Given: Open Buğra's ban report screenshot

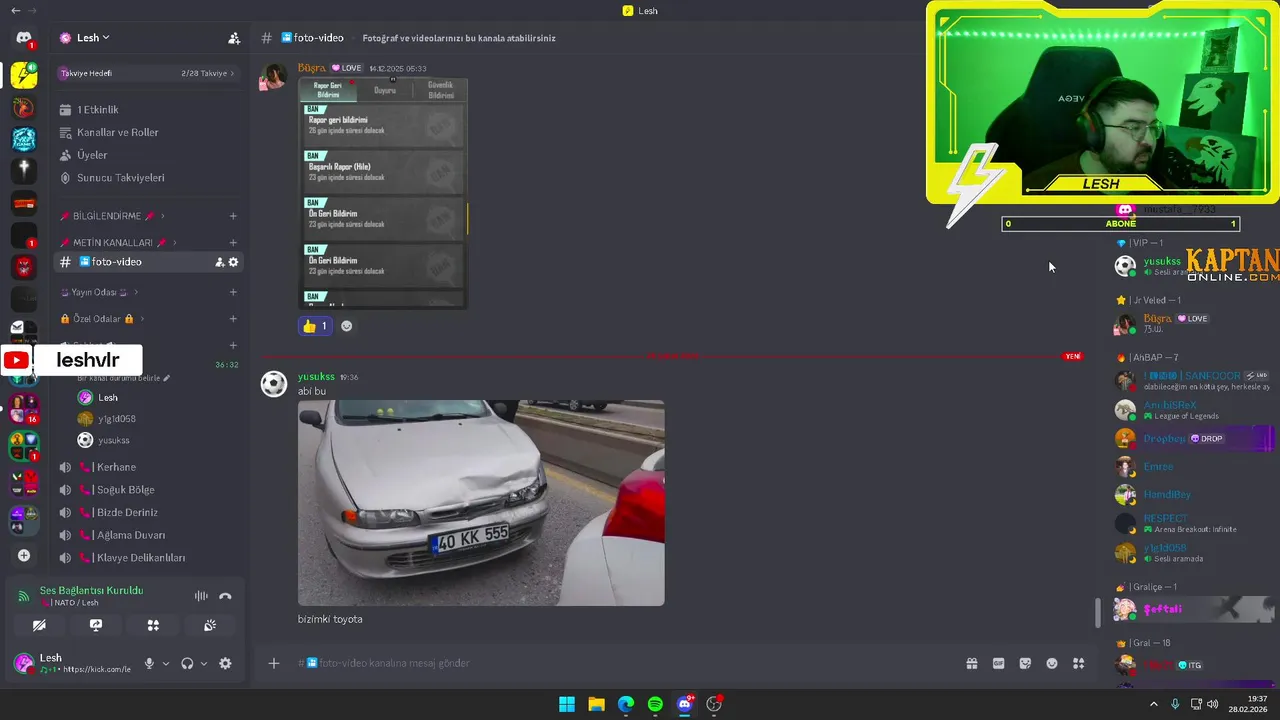Looking at the screenshot, I should tap(383, 193).
